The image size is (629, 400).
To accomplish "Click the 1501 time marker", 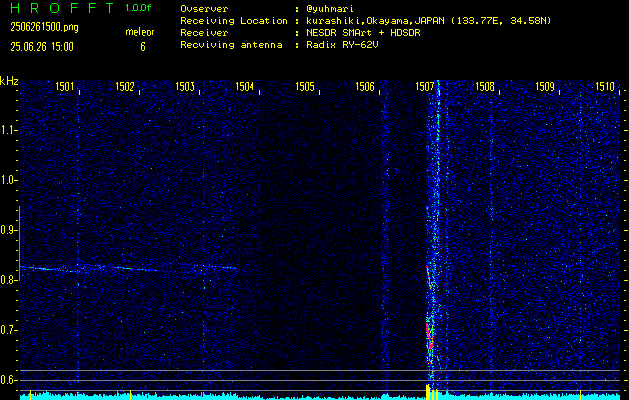I will point(65,86).
